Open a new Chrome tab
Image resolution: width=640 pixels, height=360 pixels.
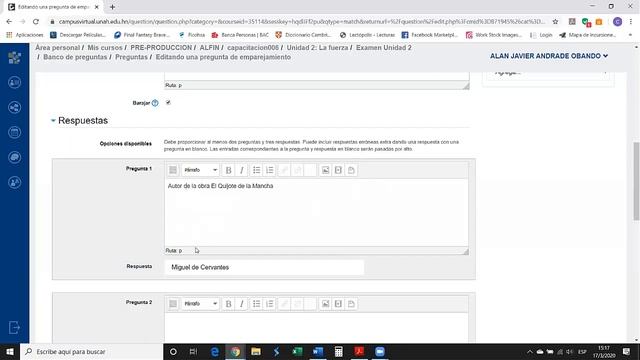point(112,7)
